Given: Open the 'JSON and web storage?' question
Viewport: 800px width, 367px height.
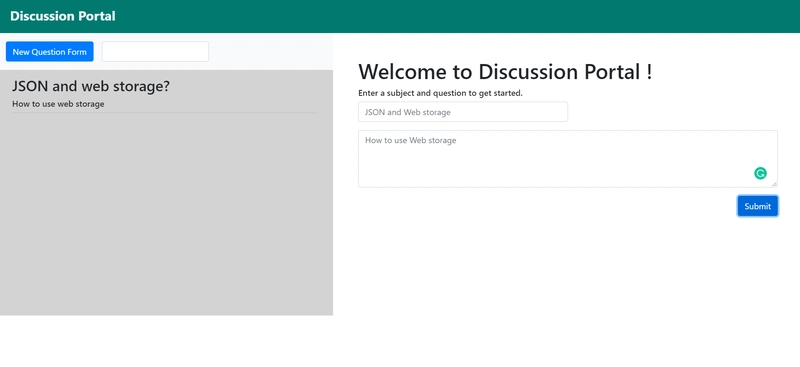Looking at the screenshot, I should (x=91, y=86).
